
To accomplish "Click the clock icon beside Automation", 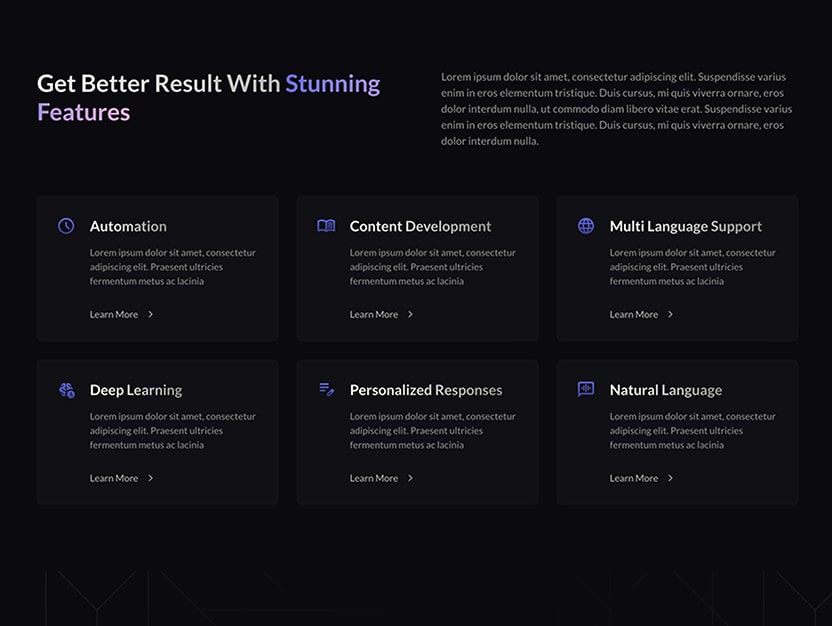I will pyautogui.click(x=65, y=226).
